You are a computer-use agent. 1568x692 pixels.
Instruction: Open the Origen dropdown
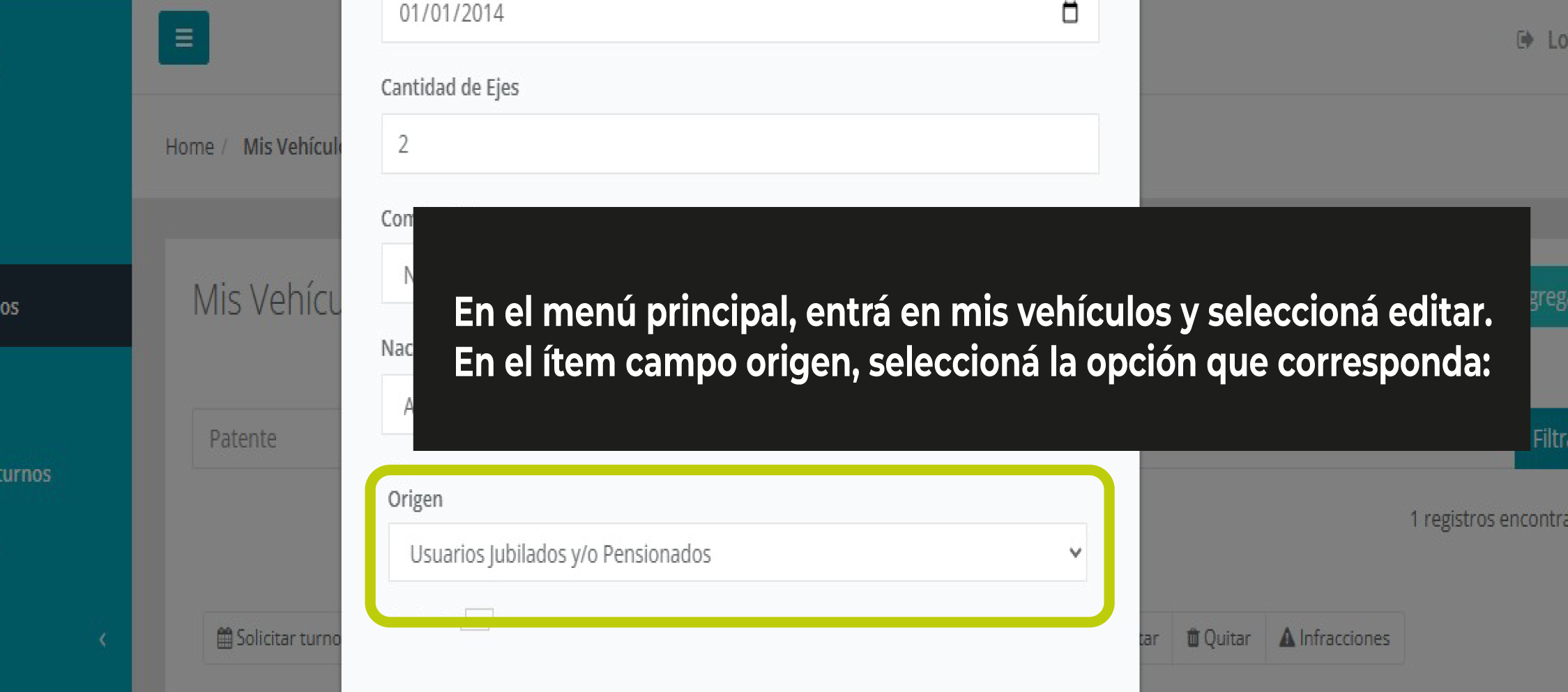pos(737,553)
